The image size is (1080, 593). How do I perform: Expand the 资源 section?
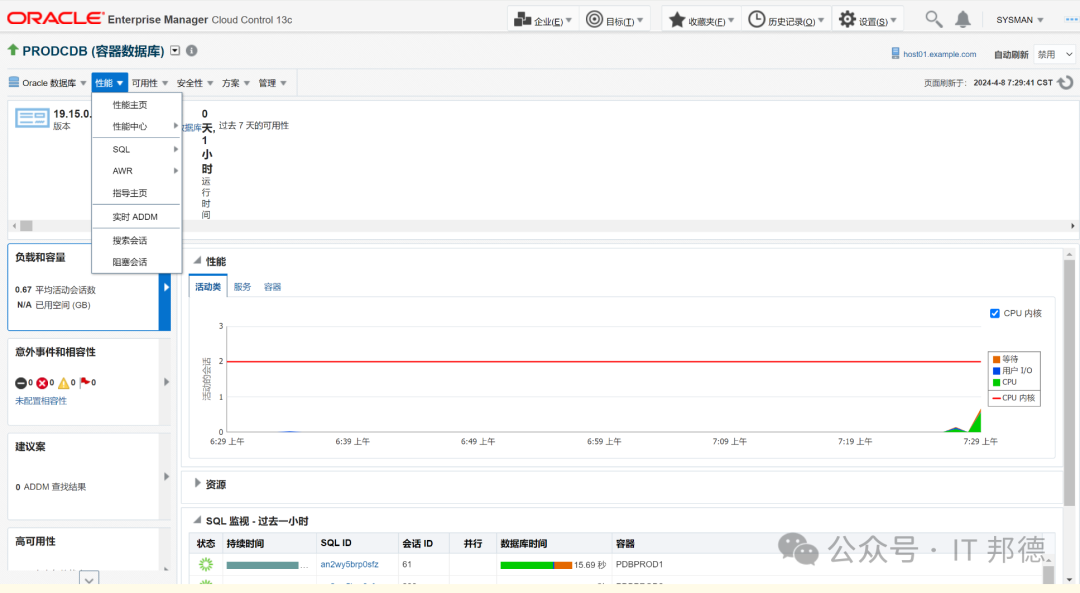(x=197, y=483)
